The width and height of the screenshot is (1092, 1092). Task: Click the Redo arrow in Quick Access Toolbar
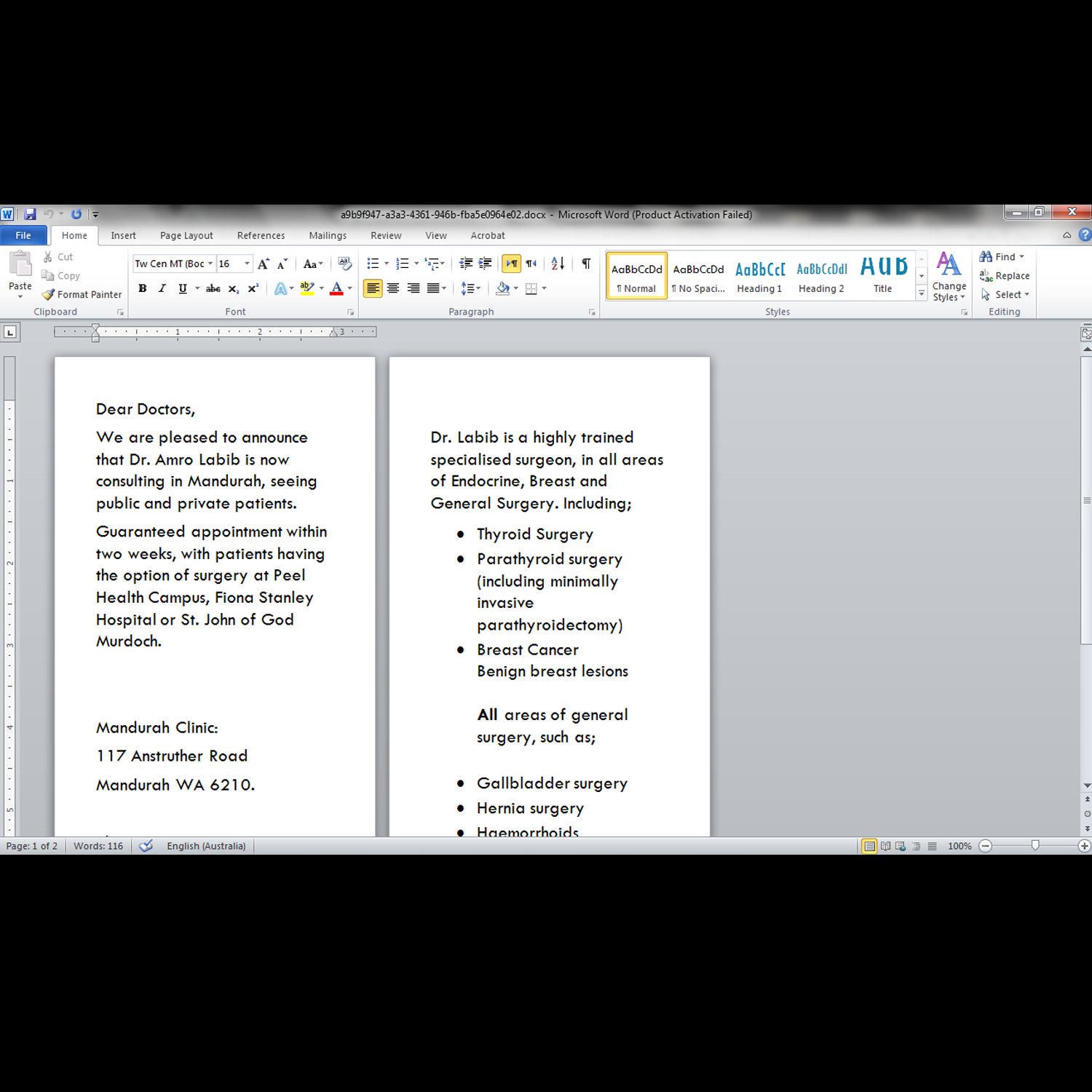pyautogui.click(x=76, y=214)
